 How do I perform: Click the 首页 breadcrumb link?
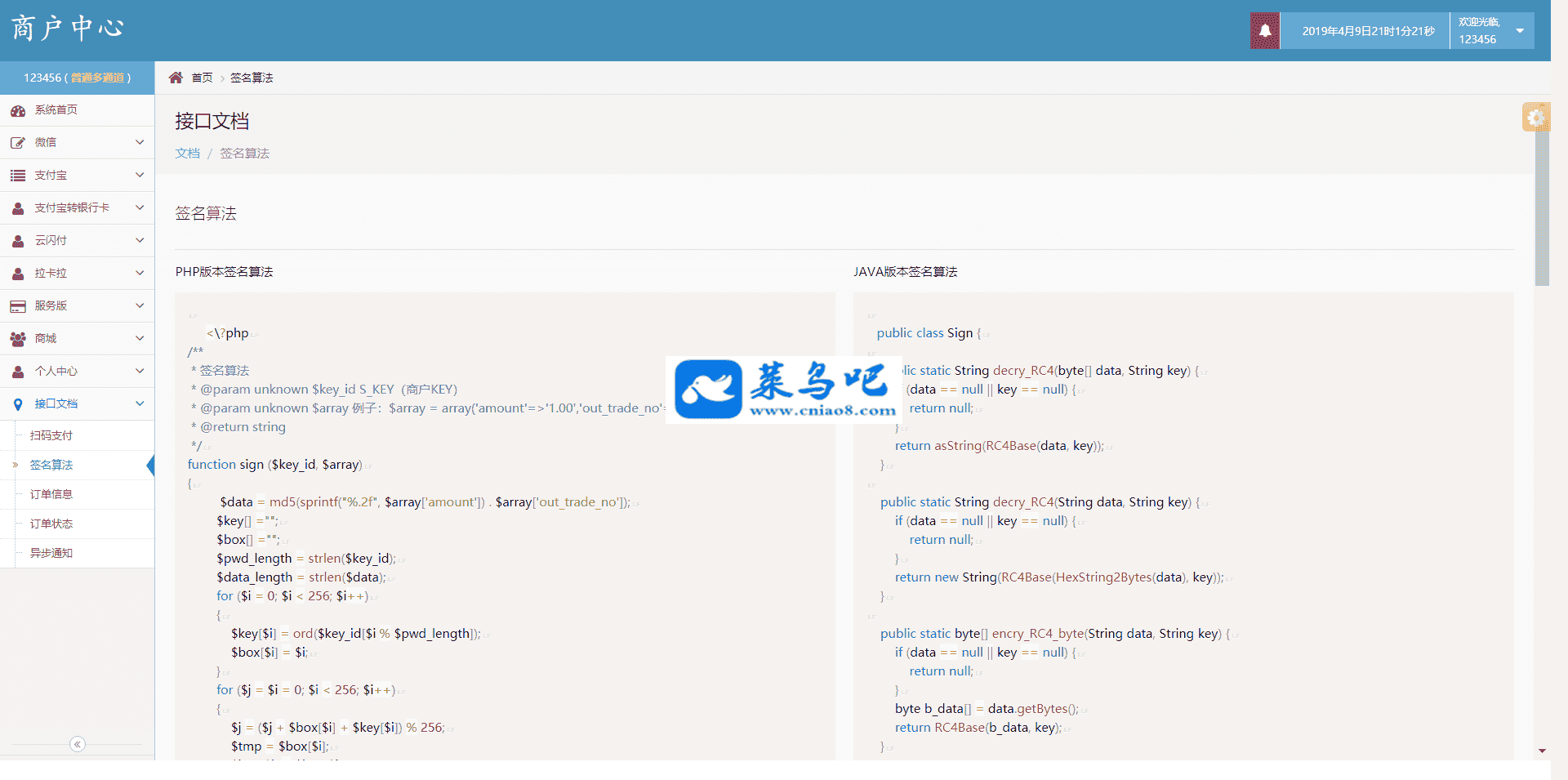(202, 78)
